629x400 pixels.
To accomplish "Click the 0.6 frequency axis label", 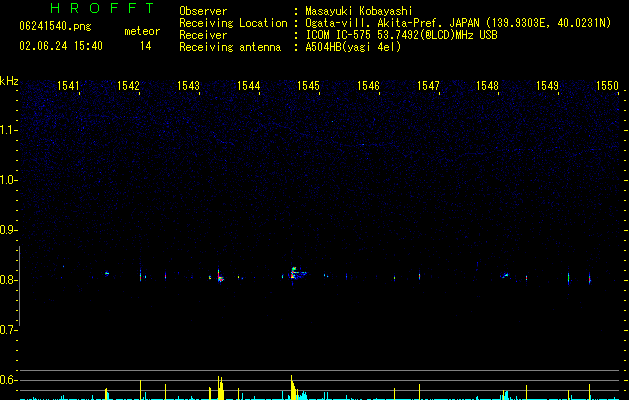I will [x=8, y=380].
